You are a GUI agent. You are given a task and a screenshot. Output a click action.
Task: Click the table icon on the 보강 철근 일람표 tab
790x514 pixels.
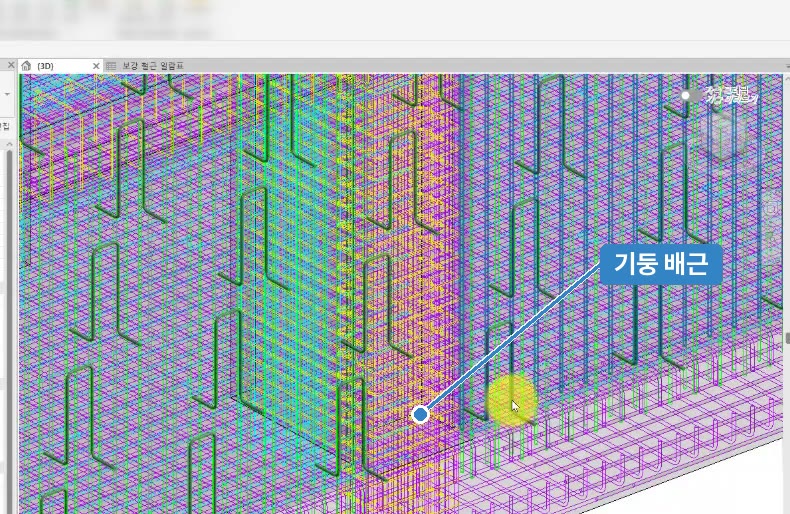(111, 66)
